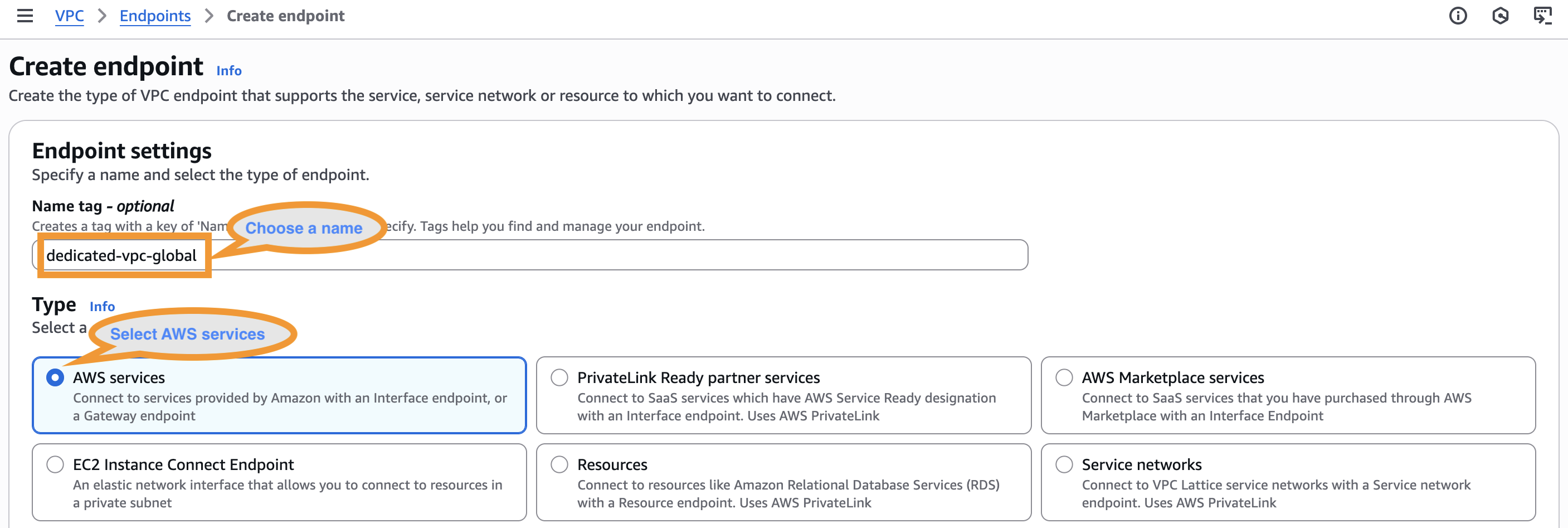Go to VPC breadcrumb link
1568x528 pixels.
(x=70, y=16)
